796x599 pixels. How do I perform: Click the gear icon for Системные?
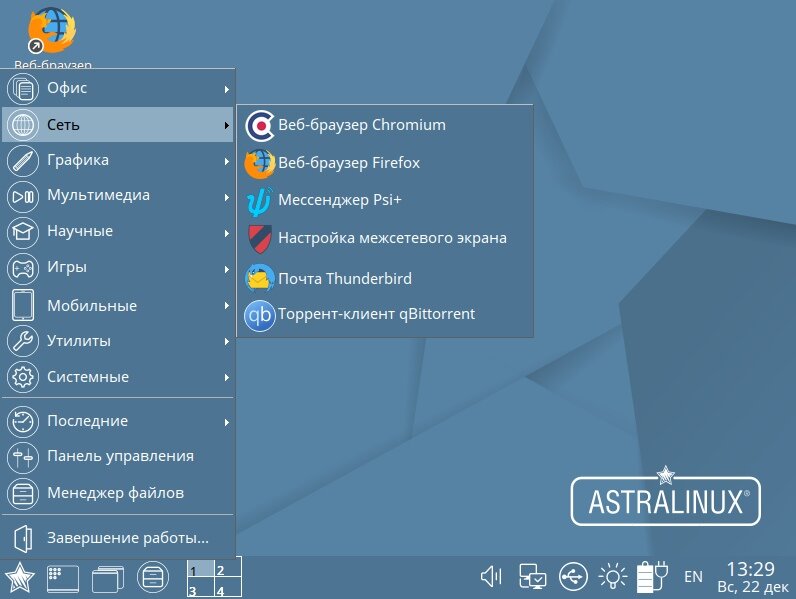tap(23, 377)
